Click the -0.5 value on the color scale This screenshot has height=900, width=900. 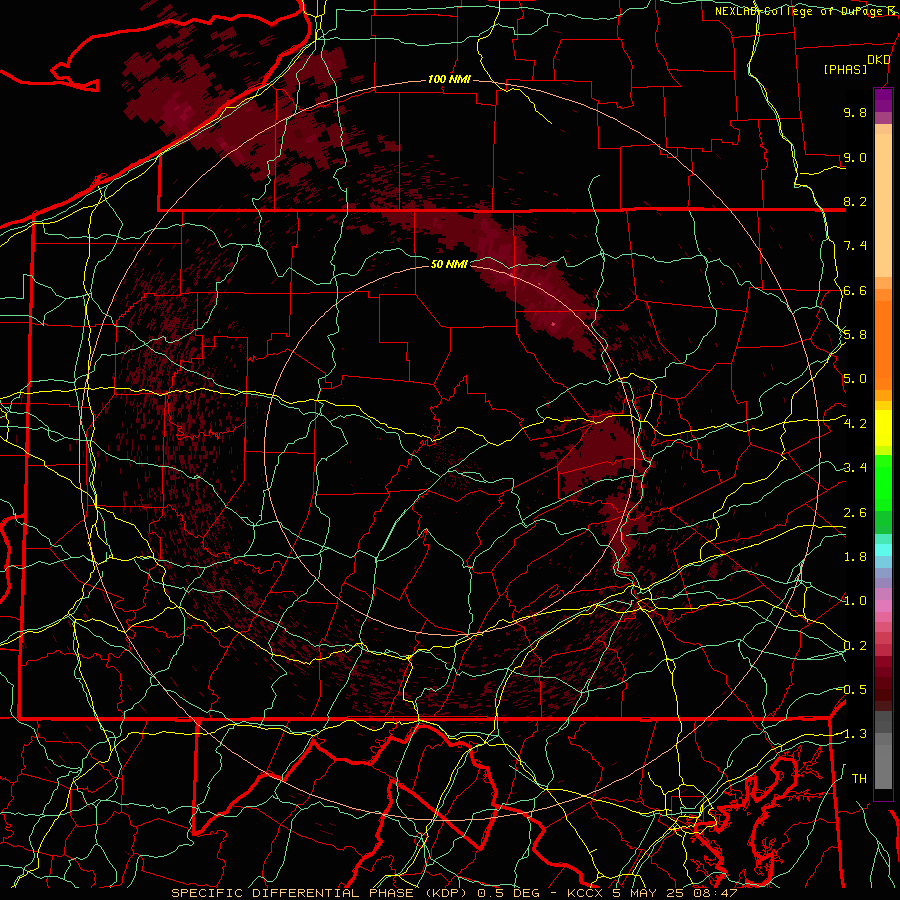[x=854, y=690]
